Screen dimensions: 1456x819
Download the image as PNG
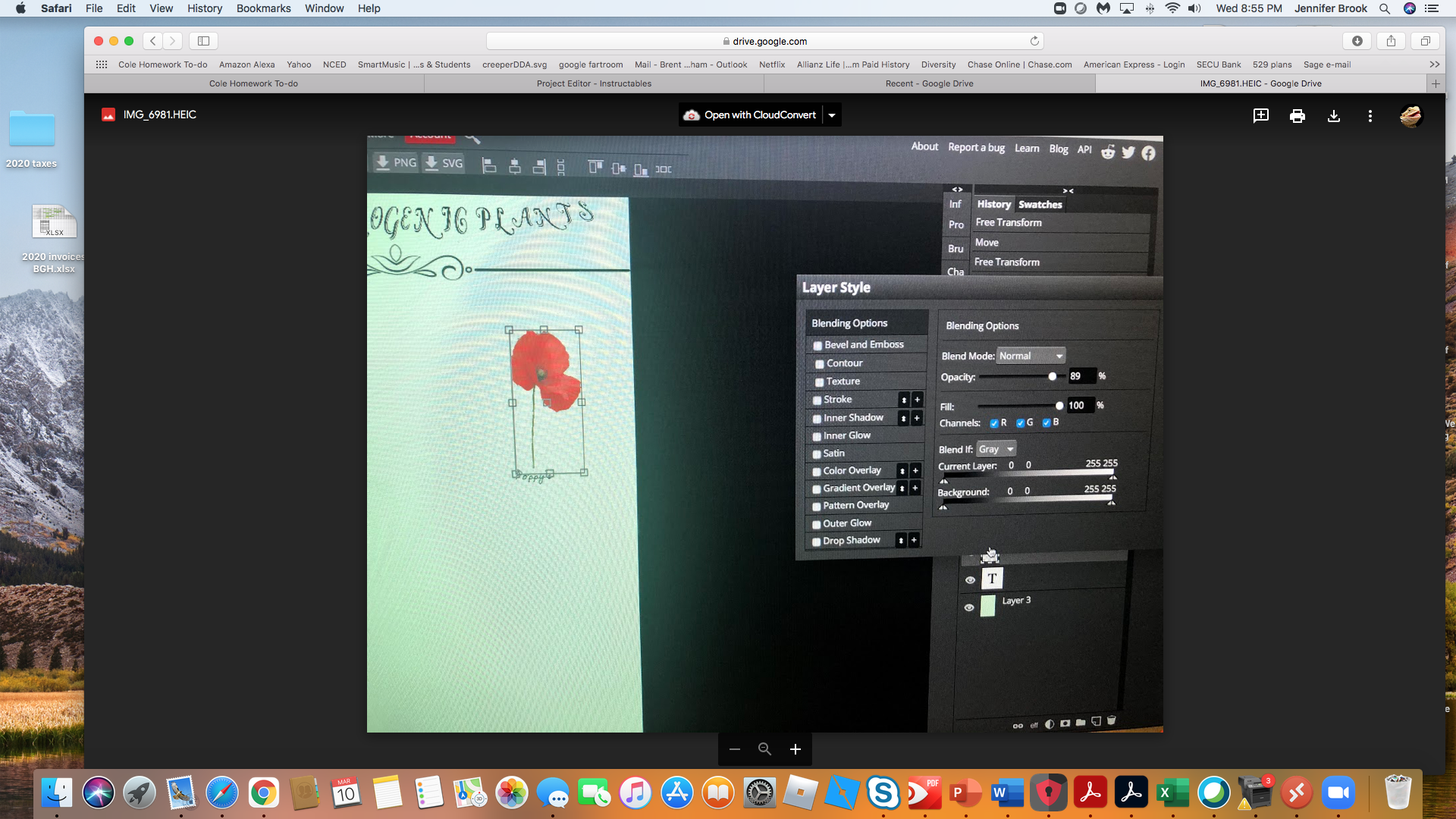coord(394,162)
